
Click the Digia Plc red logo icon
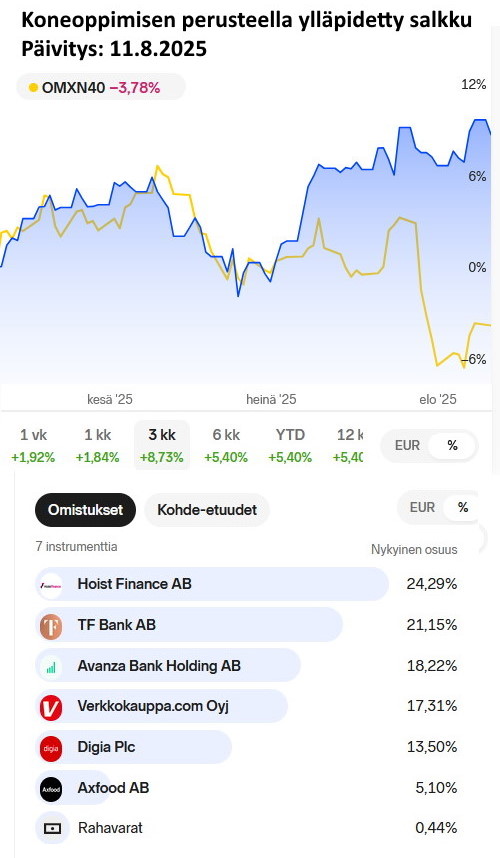[x=51, y=748]
